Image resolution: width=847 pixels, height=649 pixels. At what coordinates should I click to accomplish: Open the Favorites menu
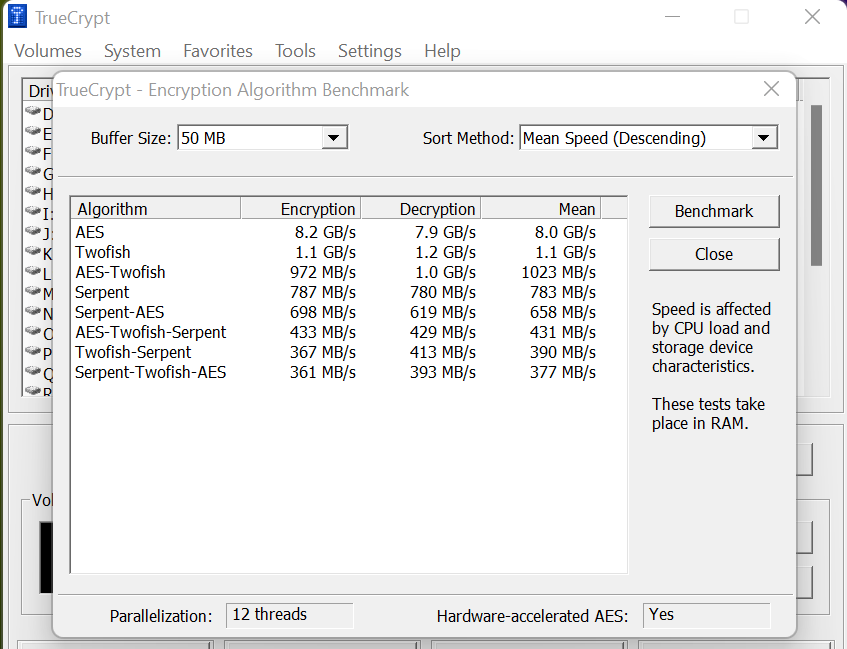[218, 51]
